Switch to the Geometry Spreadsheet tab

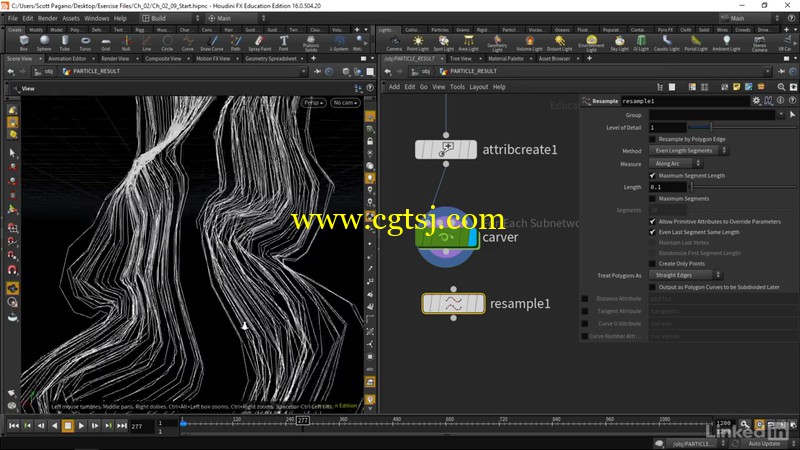coord(271,59)
